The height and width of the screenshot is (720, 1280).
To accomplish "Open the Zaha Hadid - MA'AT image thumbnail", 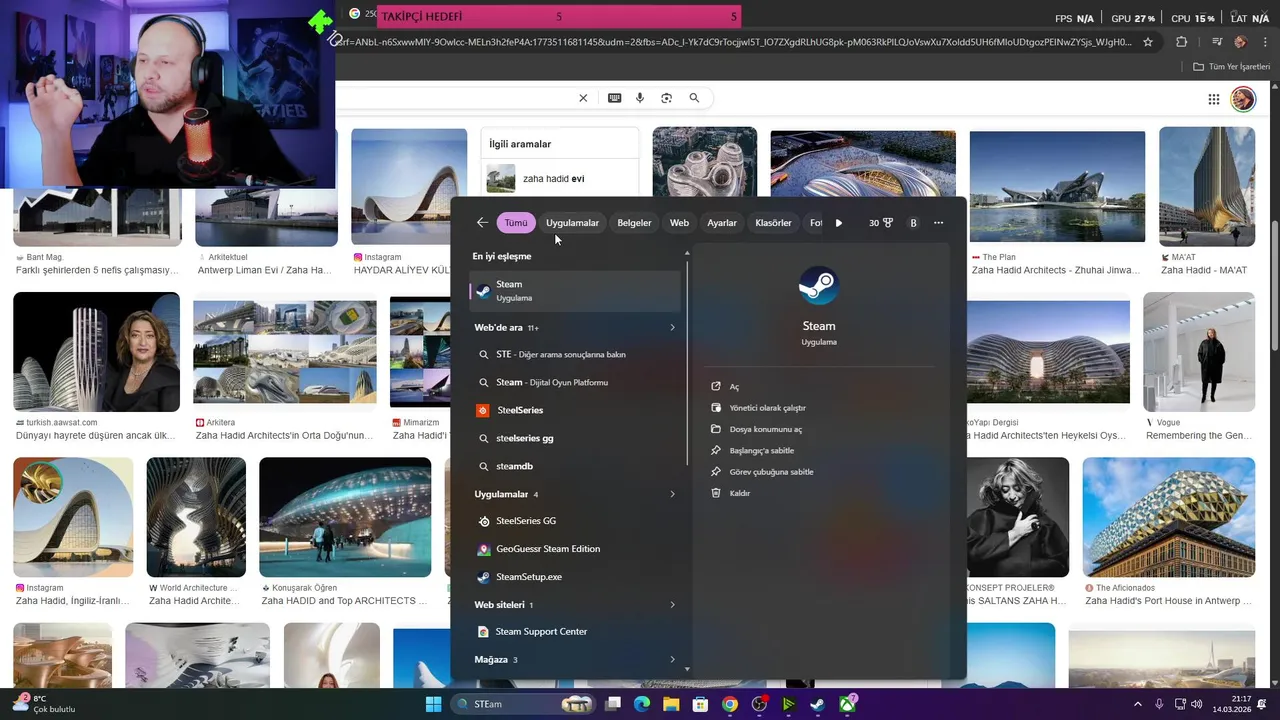I will 1206,186.
